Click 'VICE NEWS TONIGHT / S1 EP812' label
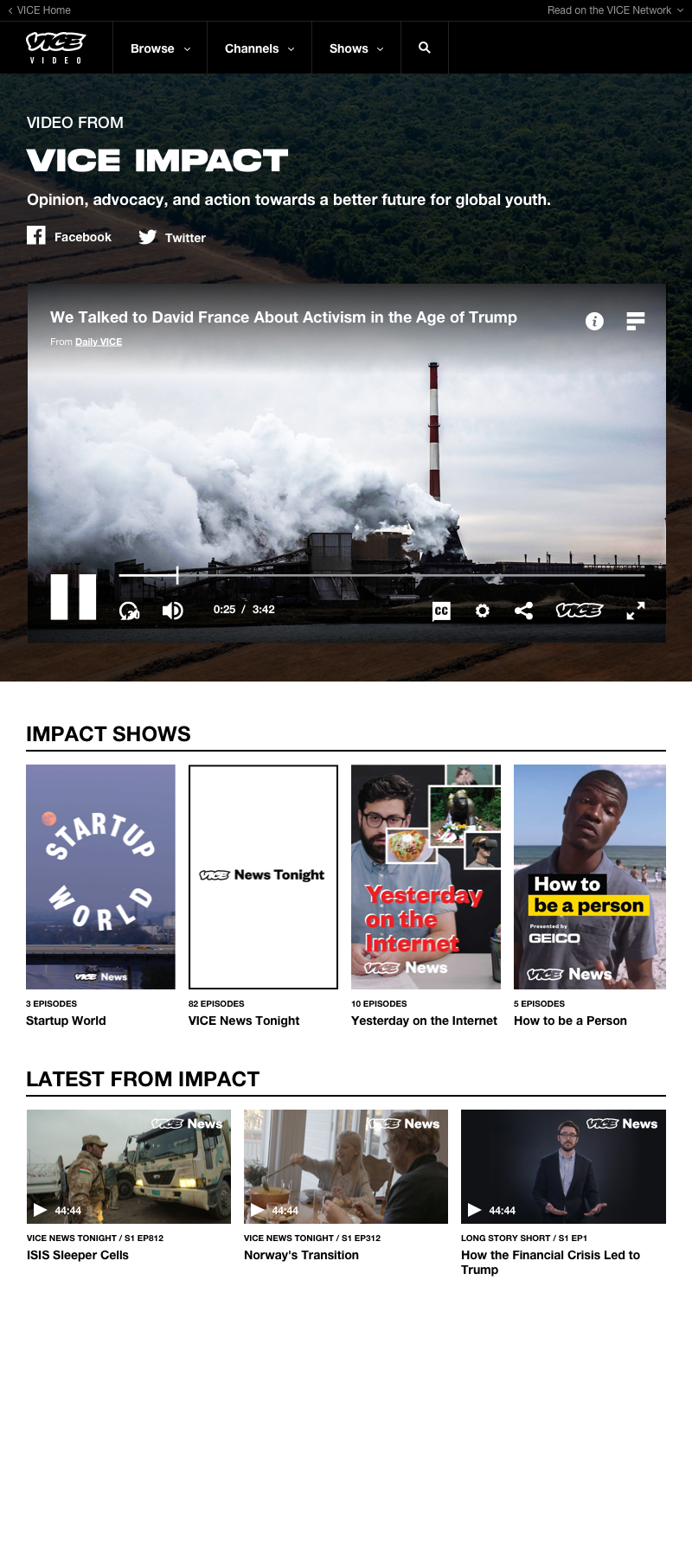Screen dimensions: 692x1568 [x=95, y=1238]
